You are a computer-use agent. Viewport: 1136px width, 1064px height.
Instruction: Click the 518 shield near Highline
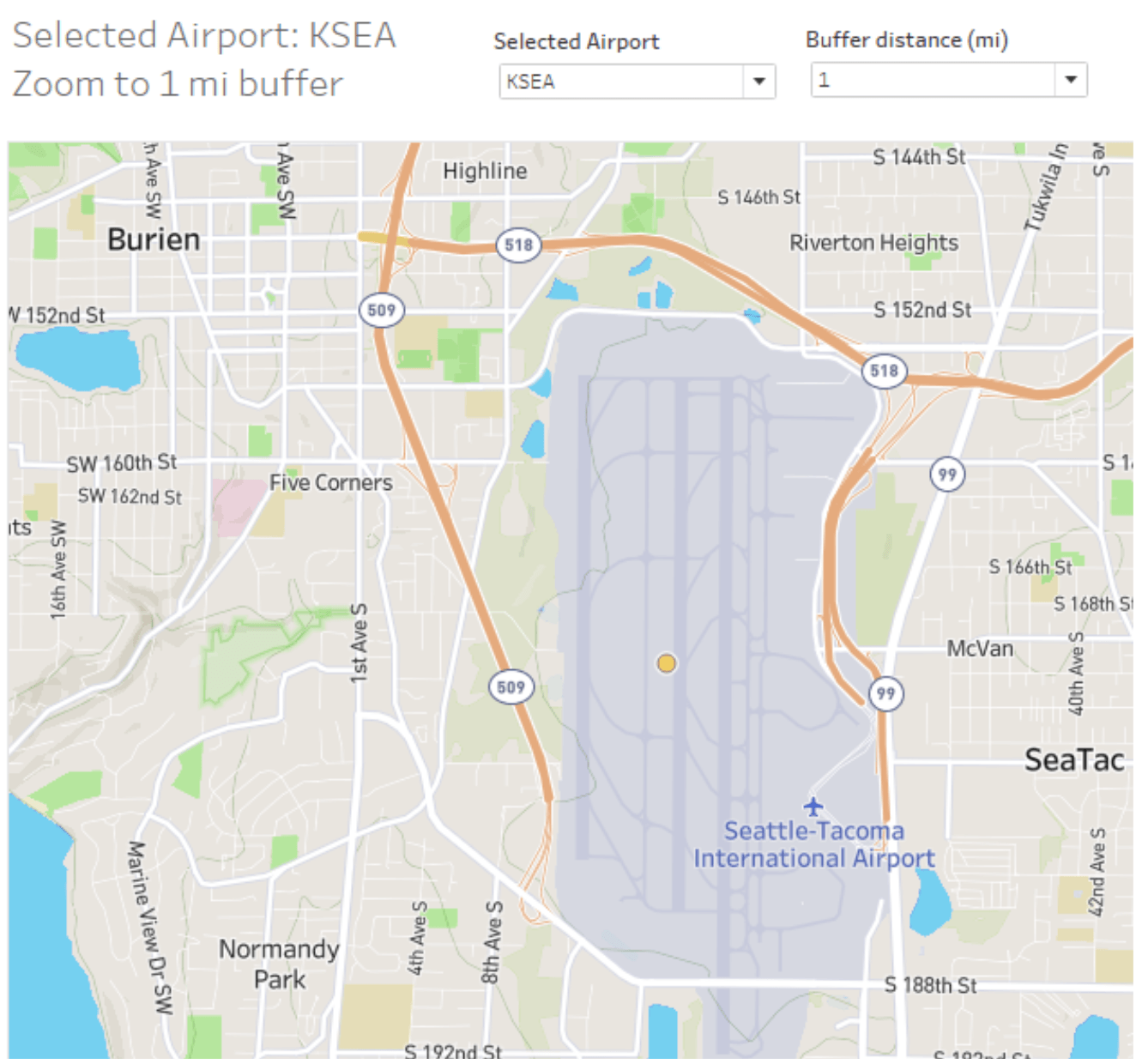click(518, 245)
